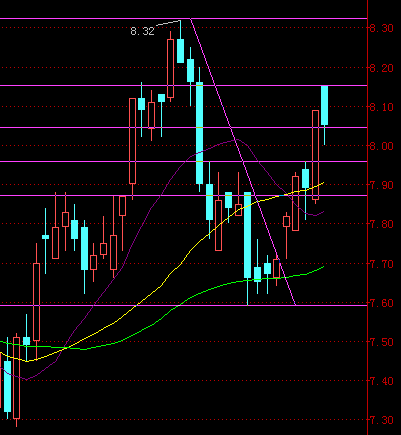Click the 8.00 price axis label
The height and width of the screenshot is (435, 401).
381,146
